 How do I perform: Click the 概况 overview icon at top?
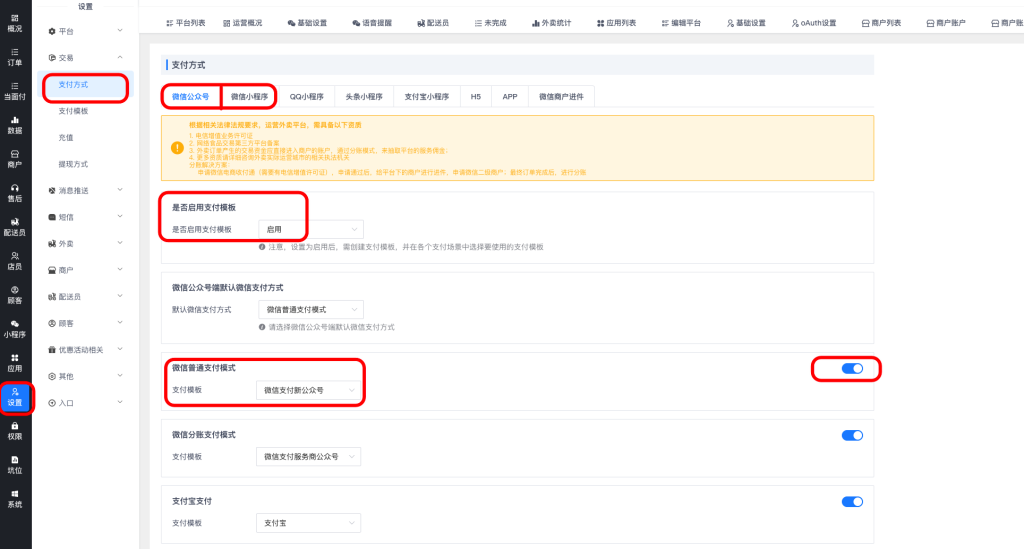(x=15, y=22)
